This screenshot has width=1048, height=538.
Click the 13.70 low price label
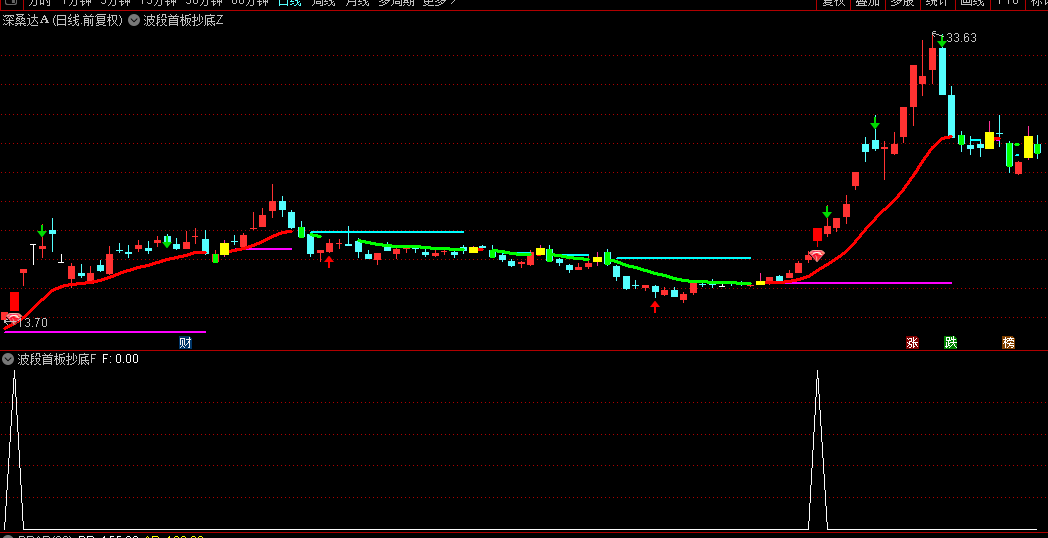(32, 323)
